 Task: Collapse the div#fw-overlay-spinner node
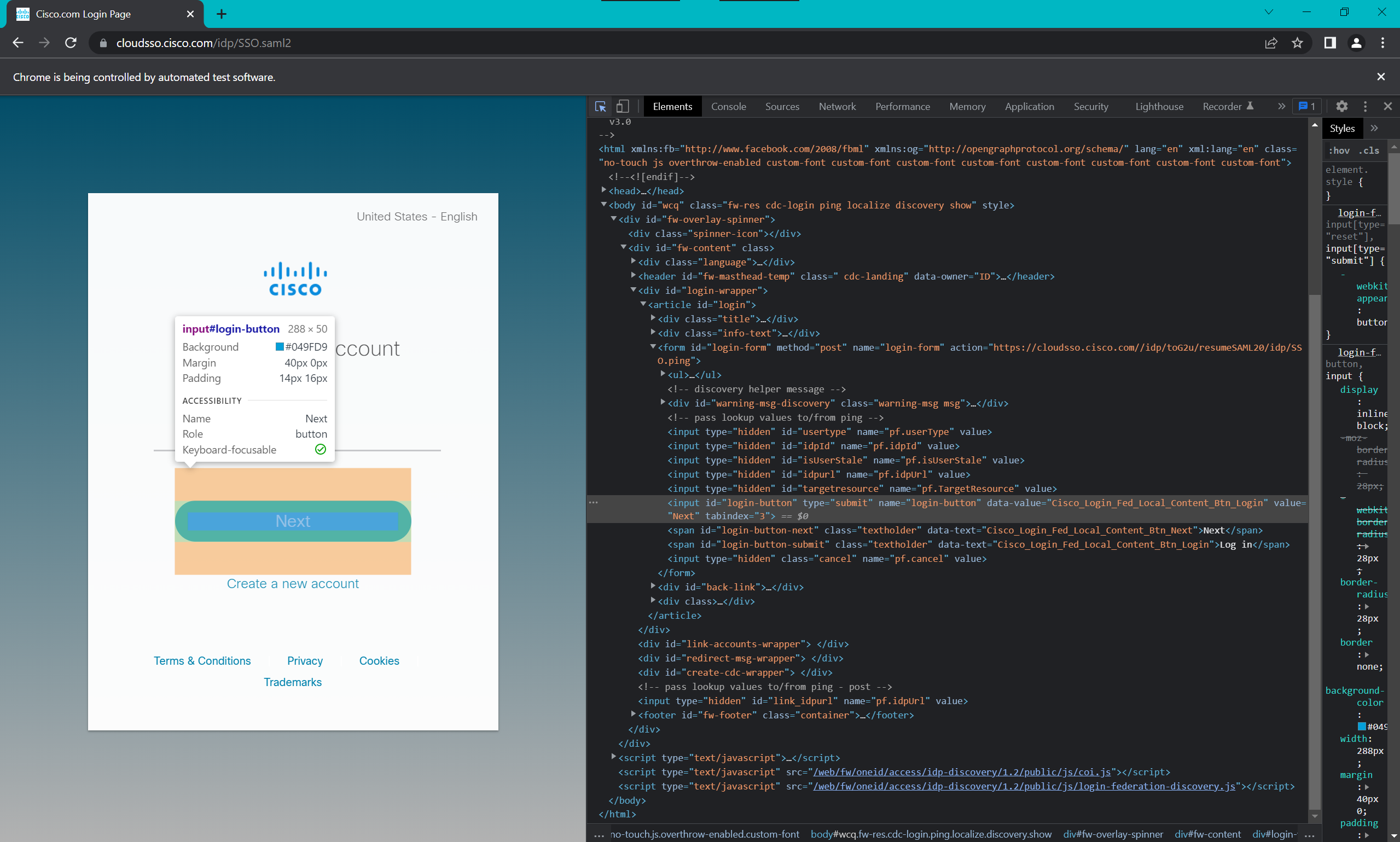[614, 219]
